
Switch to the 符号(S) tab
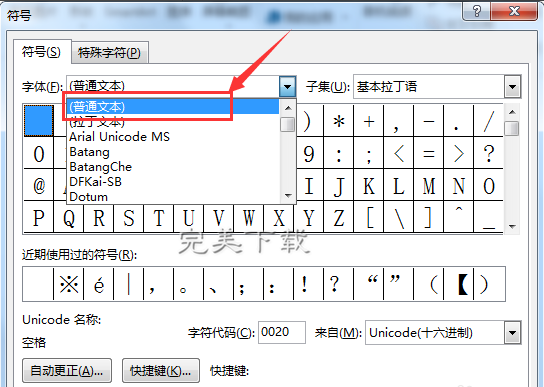click(x=42, y=52)
